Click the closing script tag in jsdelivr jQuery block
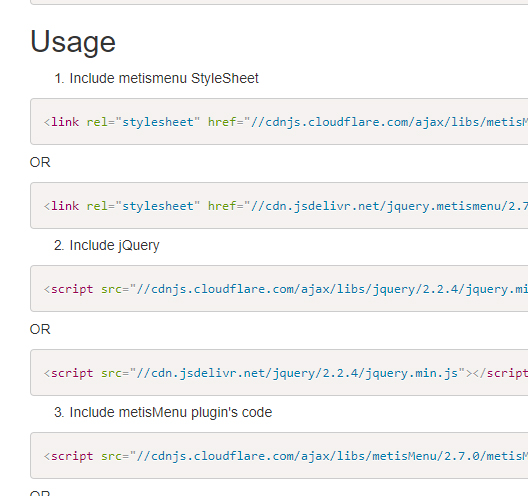Image resolution: width=528 pixels, height=496 pixels. pyautogui.click(x=500, y=373)
